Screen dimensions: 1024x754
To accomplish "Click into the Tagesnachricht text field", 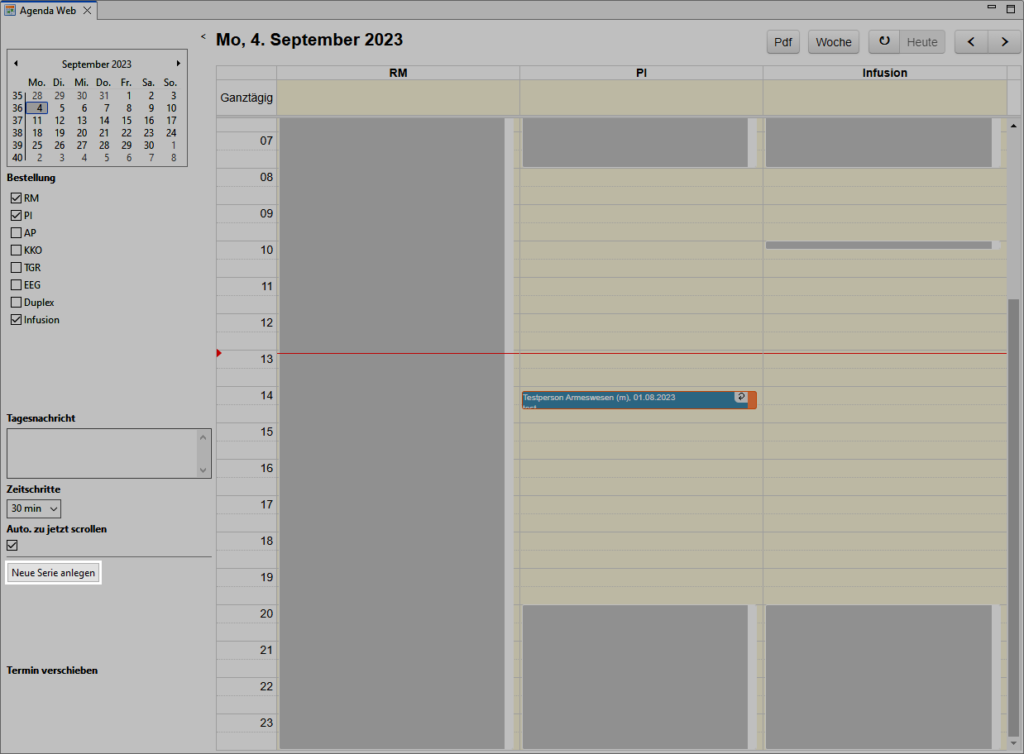I will click(x=102, y=453).
